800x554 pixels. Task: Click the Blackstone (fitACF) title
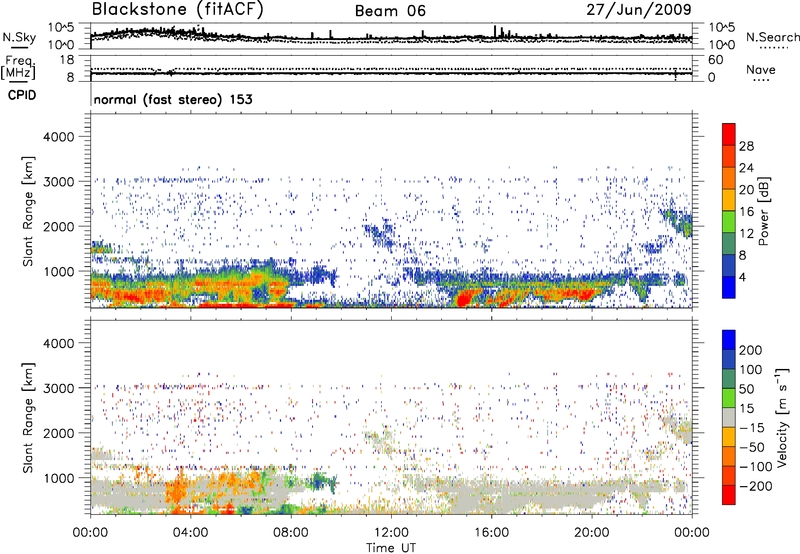click(178, 9)
